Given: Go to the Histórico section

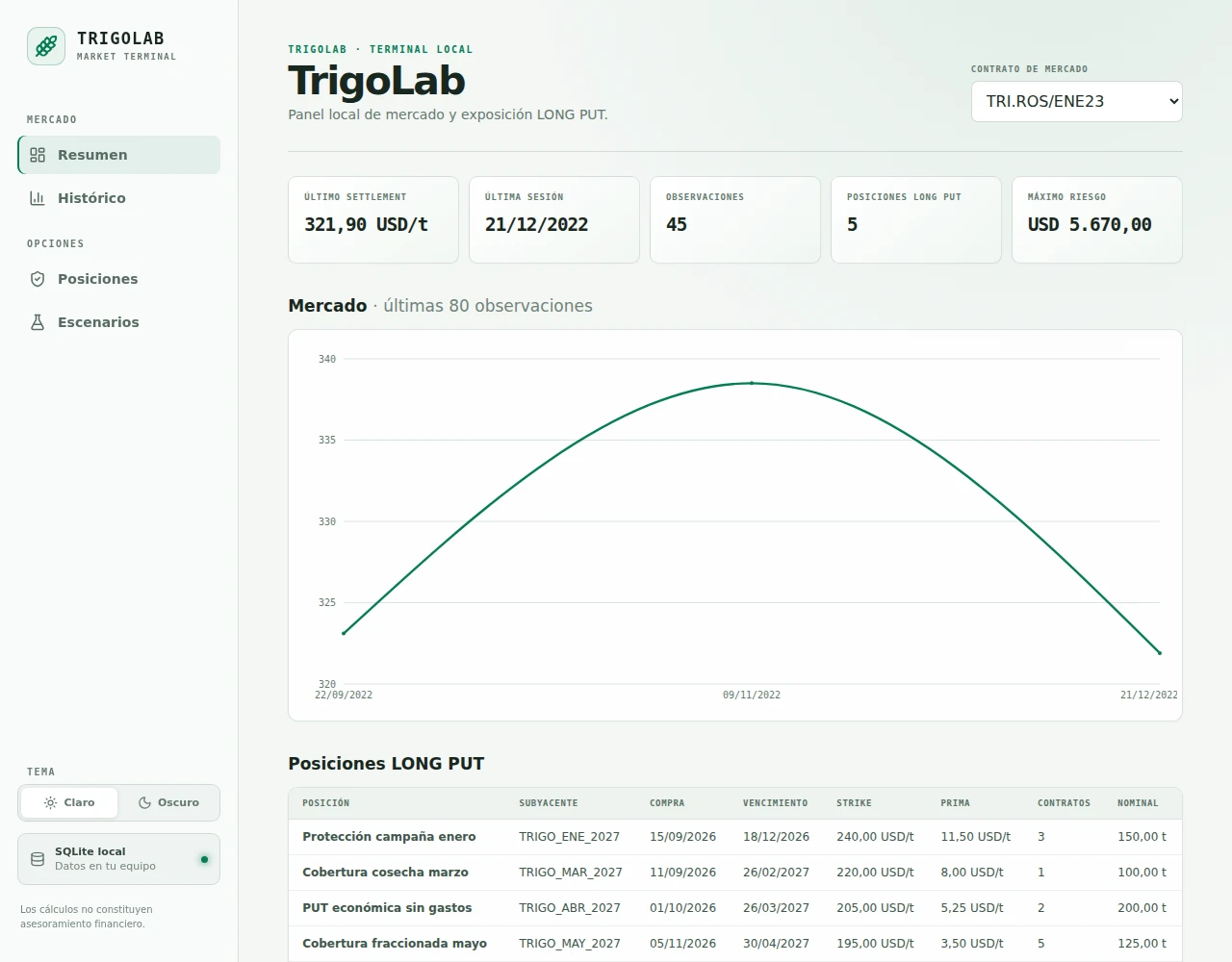Looking at the screenshot, I should 119,198.
